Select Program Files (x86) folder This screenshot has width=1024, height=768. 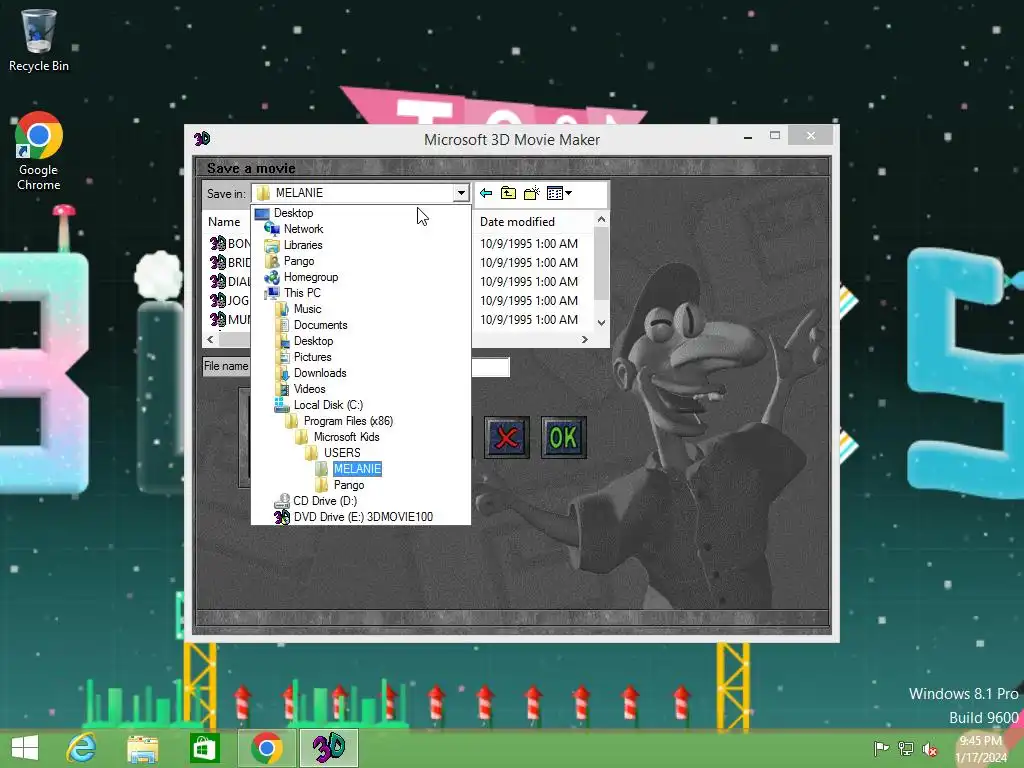pos(347,421)
